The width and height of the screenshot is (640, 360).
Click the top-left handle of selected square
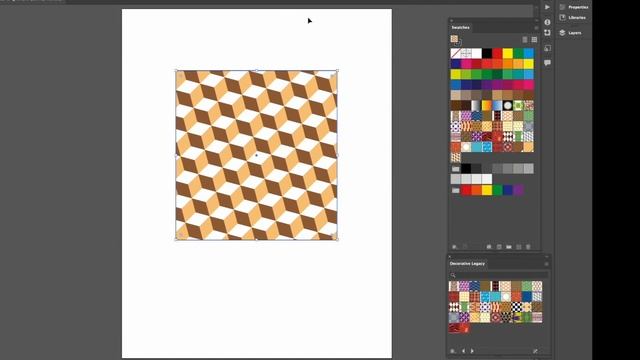[x=176, y=71]
